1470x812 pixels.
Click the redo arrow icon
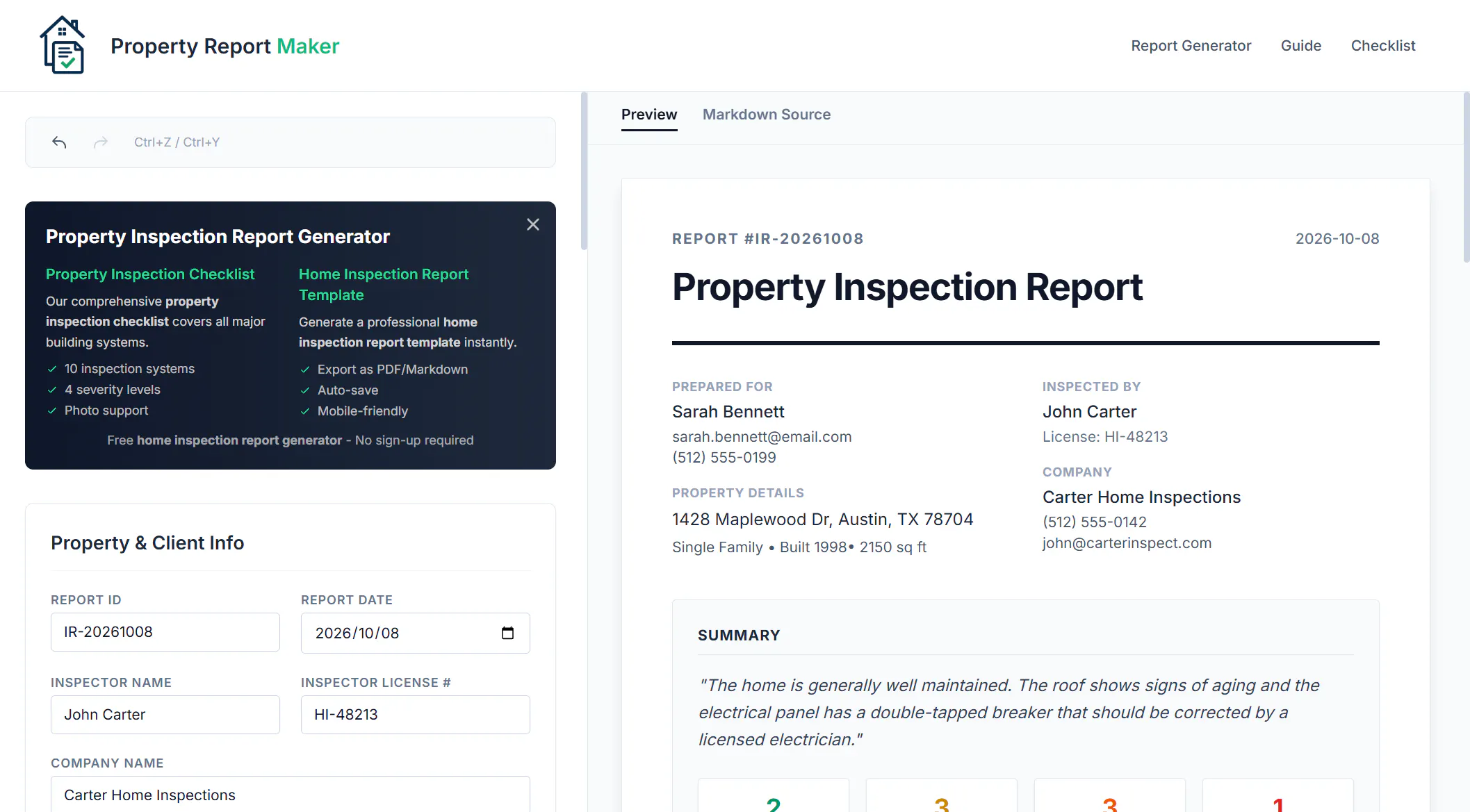pos(101,142)
